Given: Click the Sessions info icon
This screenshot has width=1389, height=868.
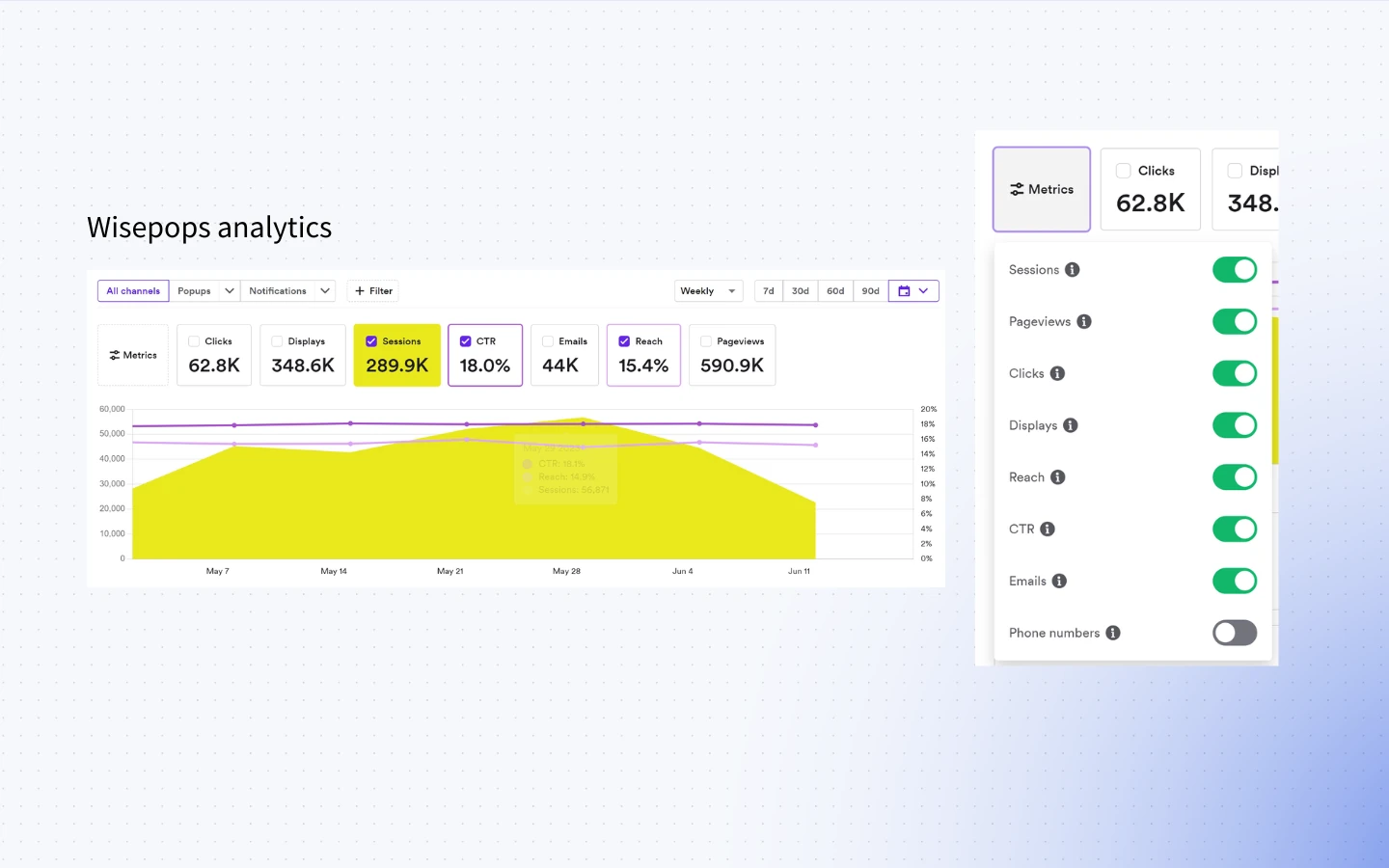Looking at the screenshot, I should coord(1072,270).
